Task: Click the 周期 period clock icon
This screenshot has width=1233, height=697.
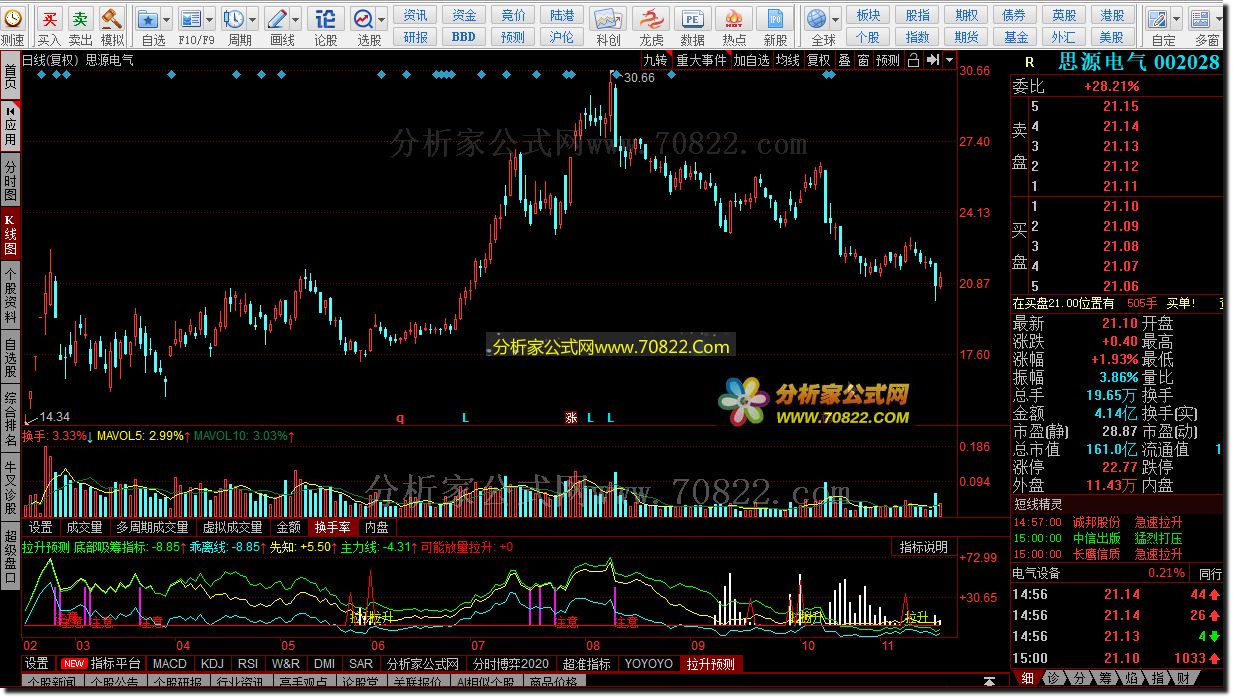Action: (233, 18)
